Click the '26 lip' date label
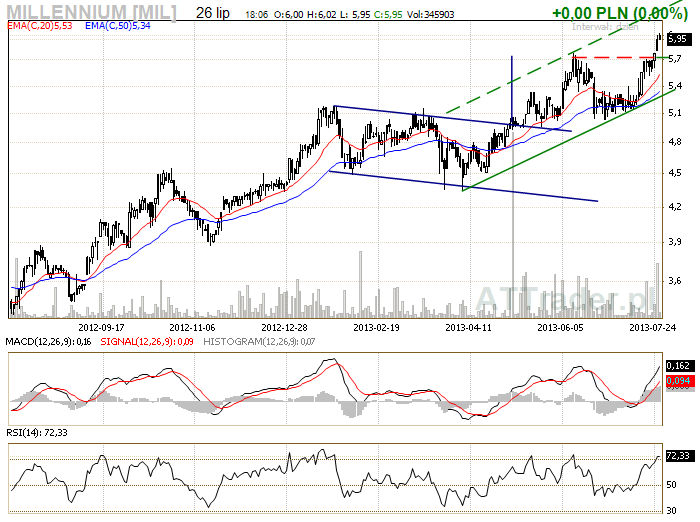 pos(213,13)
